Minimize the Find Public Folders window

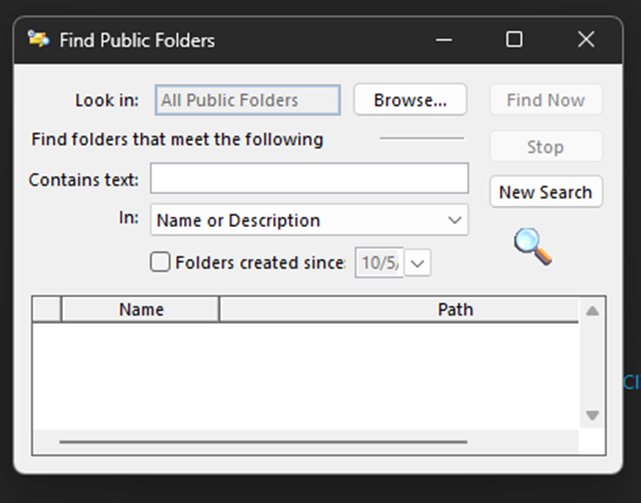pos(444,40)
